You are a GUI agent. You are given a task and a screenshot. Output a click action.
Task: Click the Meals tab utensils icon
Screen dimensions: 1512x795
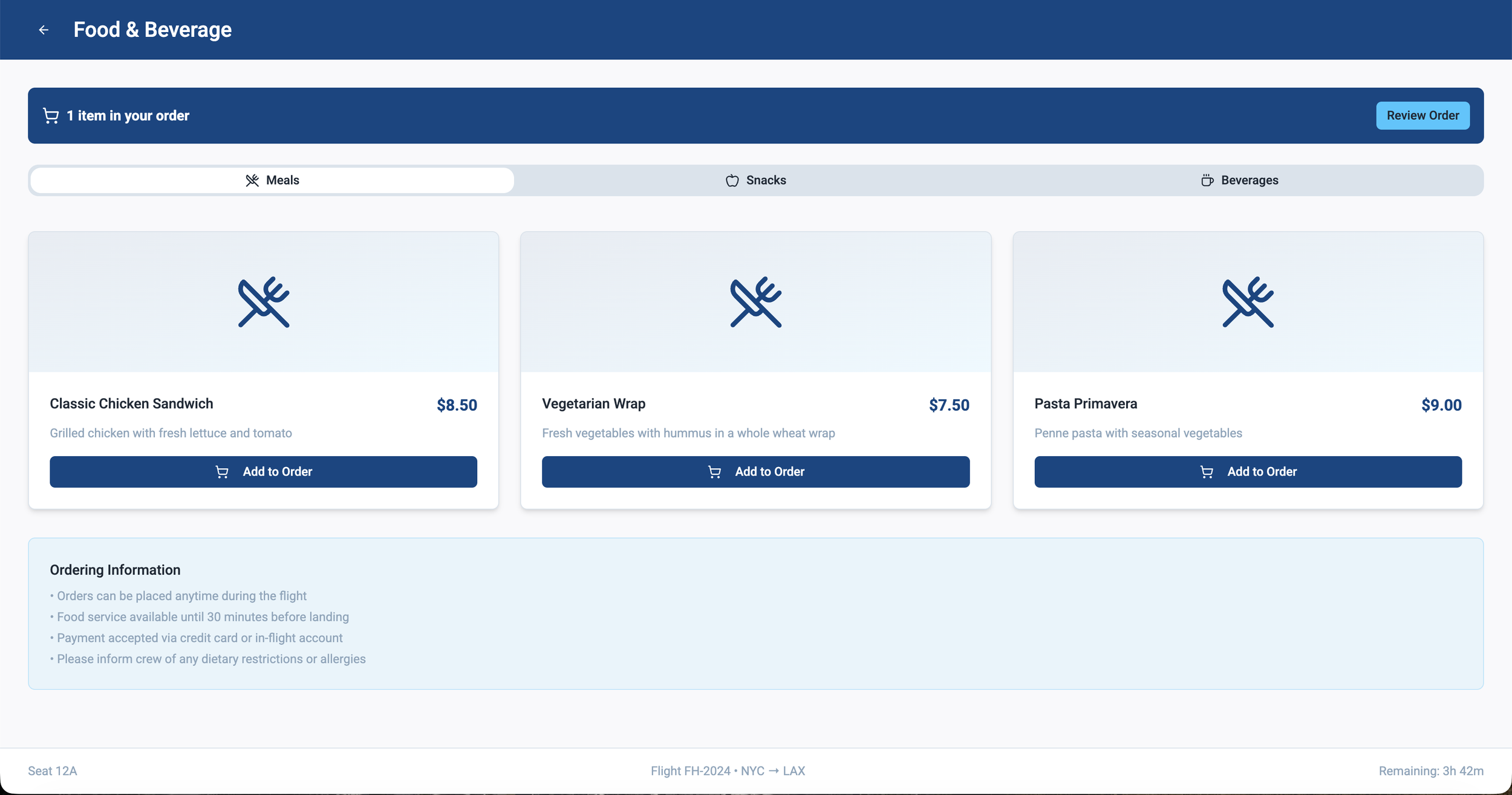pos(252,180)
